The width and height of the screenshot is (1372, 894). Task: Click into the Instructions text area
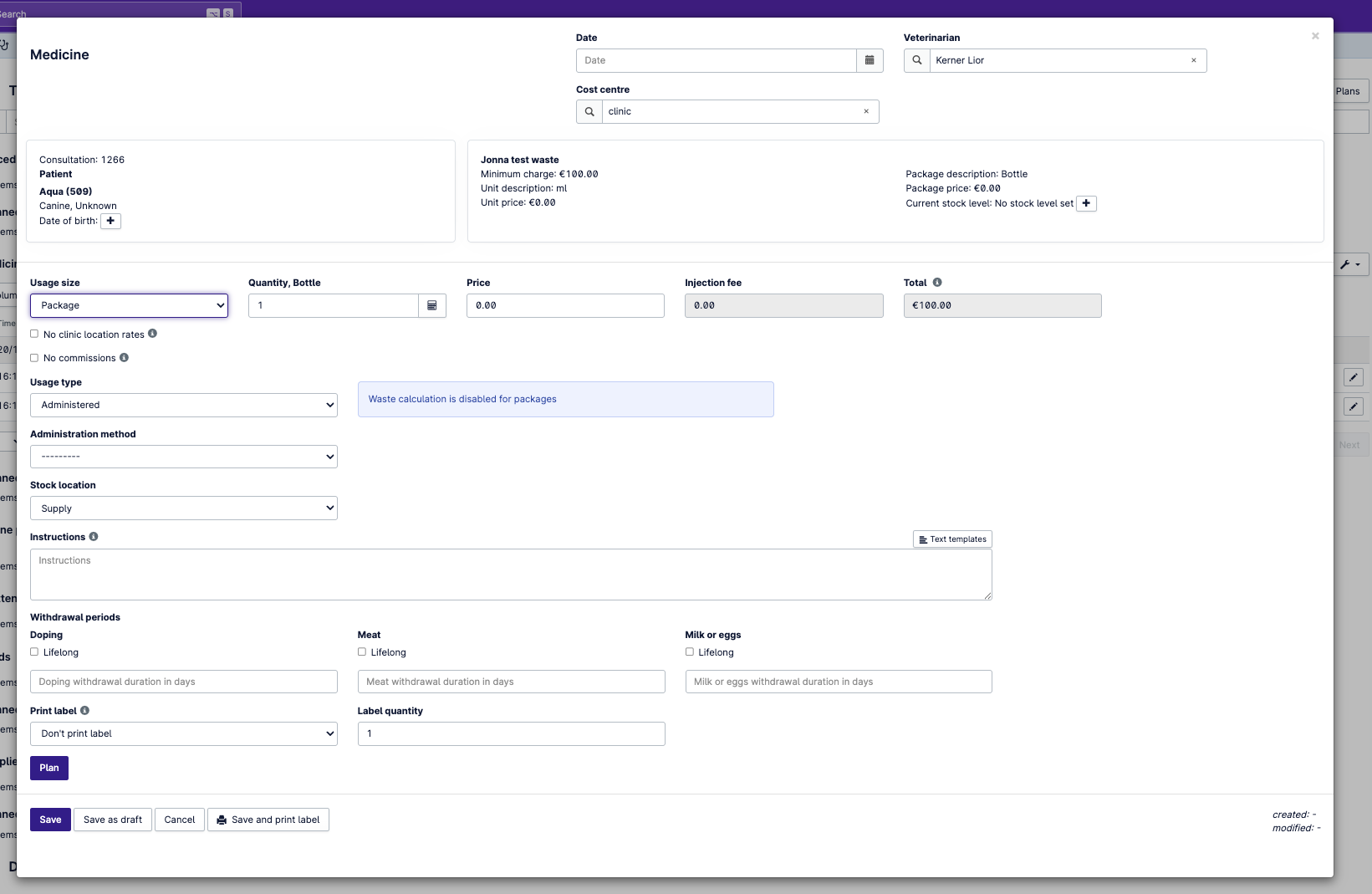[510, 575]
